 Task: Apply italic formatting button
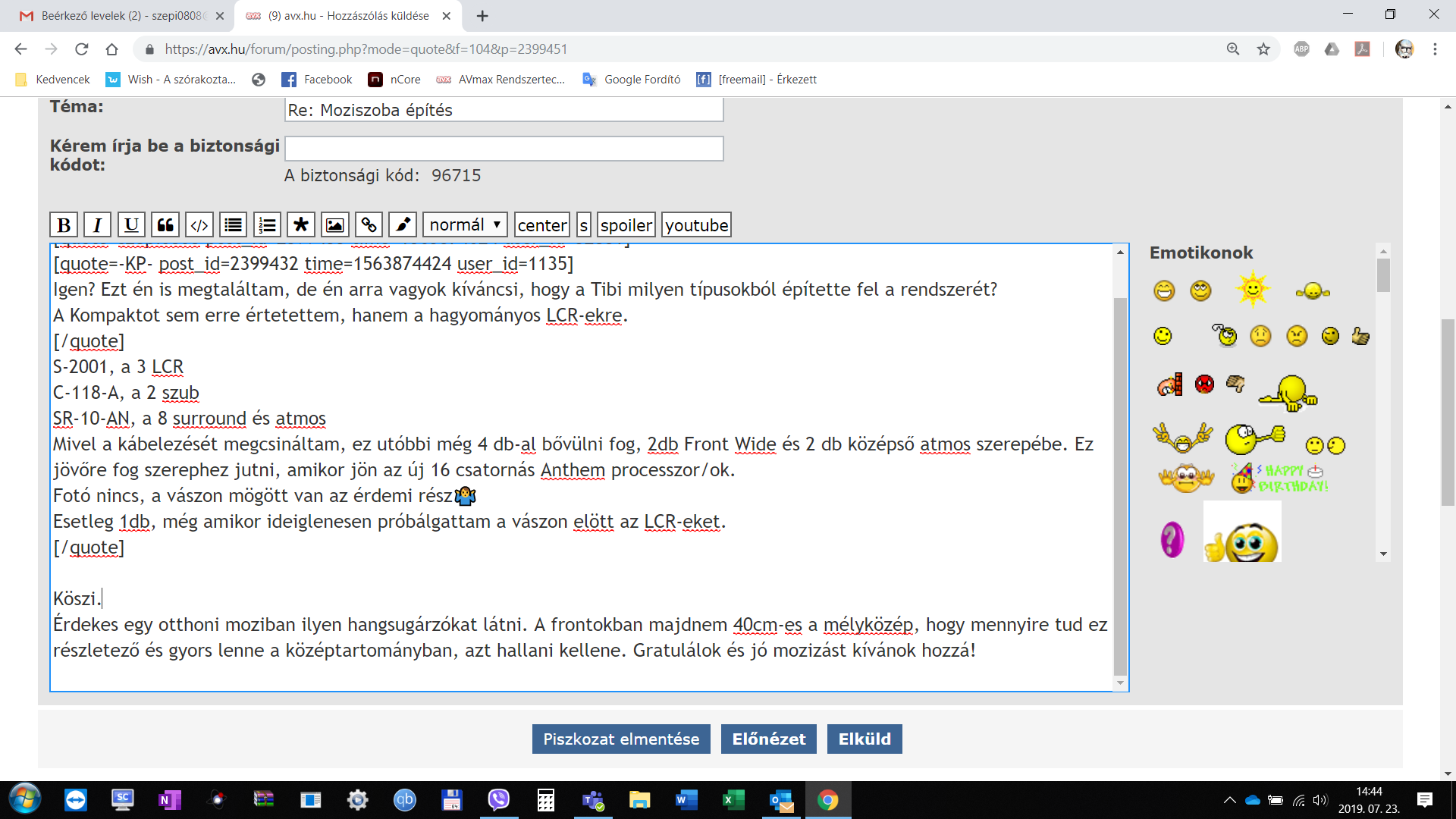pos(97,225)
